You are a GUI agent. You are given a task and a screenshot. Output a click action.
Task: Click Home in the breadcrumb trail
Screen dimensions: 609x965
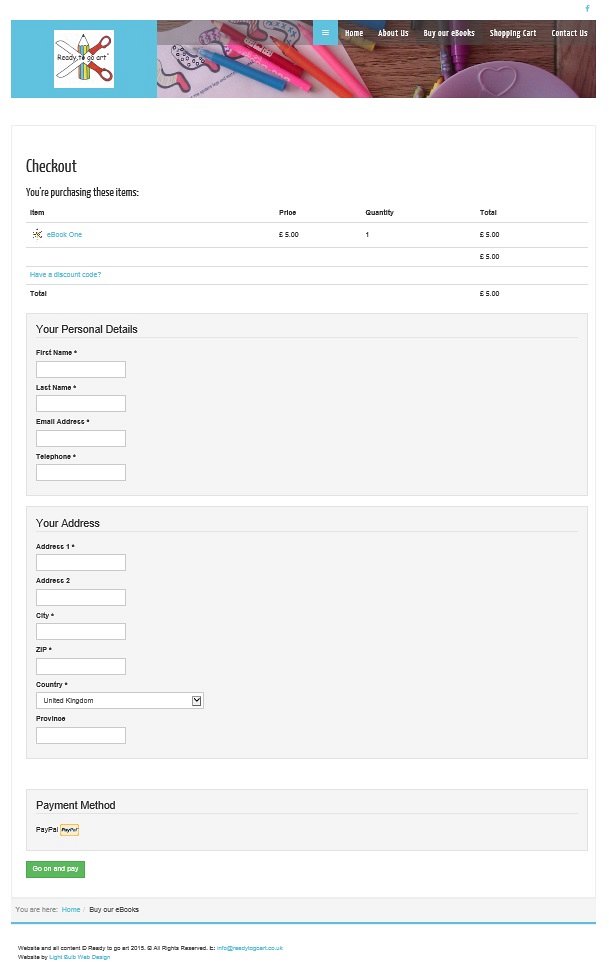(70, 909)
